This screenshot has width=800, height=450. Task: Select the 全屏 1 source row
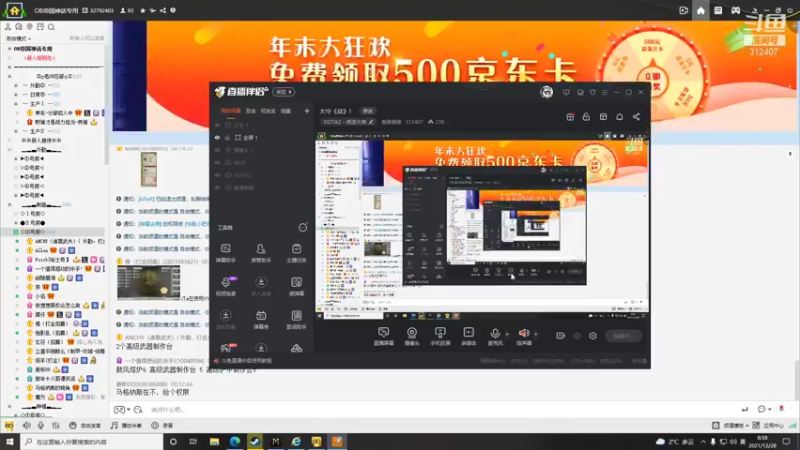(x=262, y=138)
